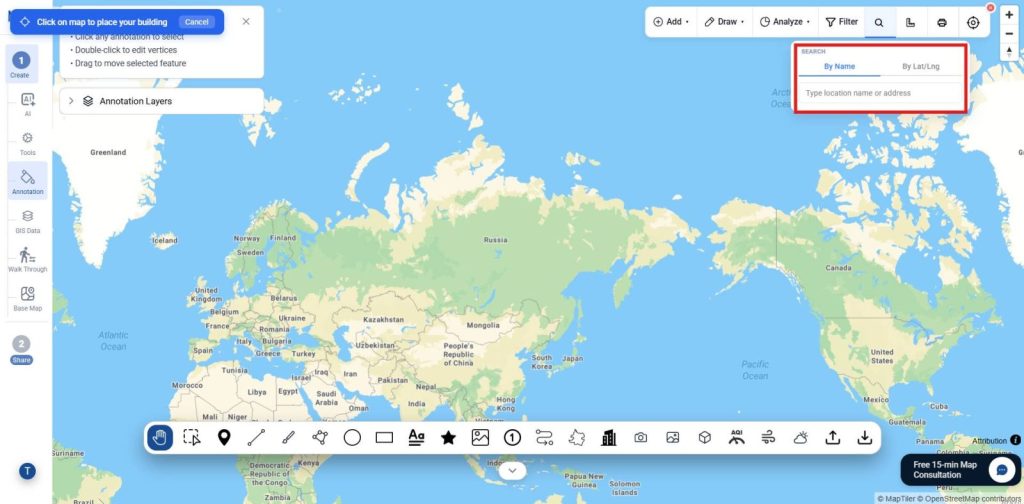Pick the star symbol tool
The image size is (1024, 504).
448,437
